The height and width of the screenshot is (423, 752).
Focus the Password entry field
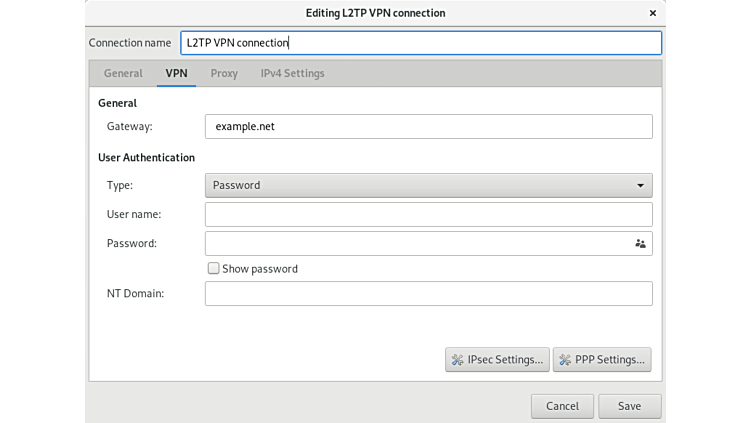pyautogui.click(x=415, y=243)
